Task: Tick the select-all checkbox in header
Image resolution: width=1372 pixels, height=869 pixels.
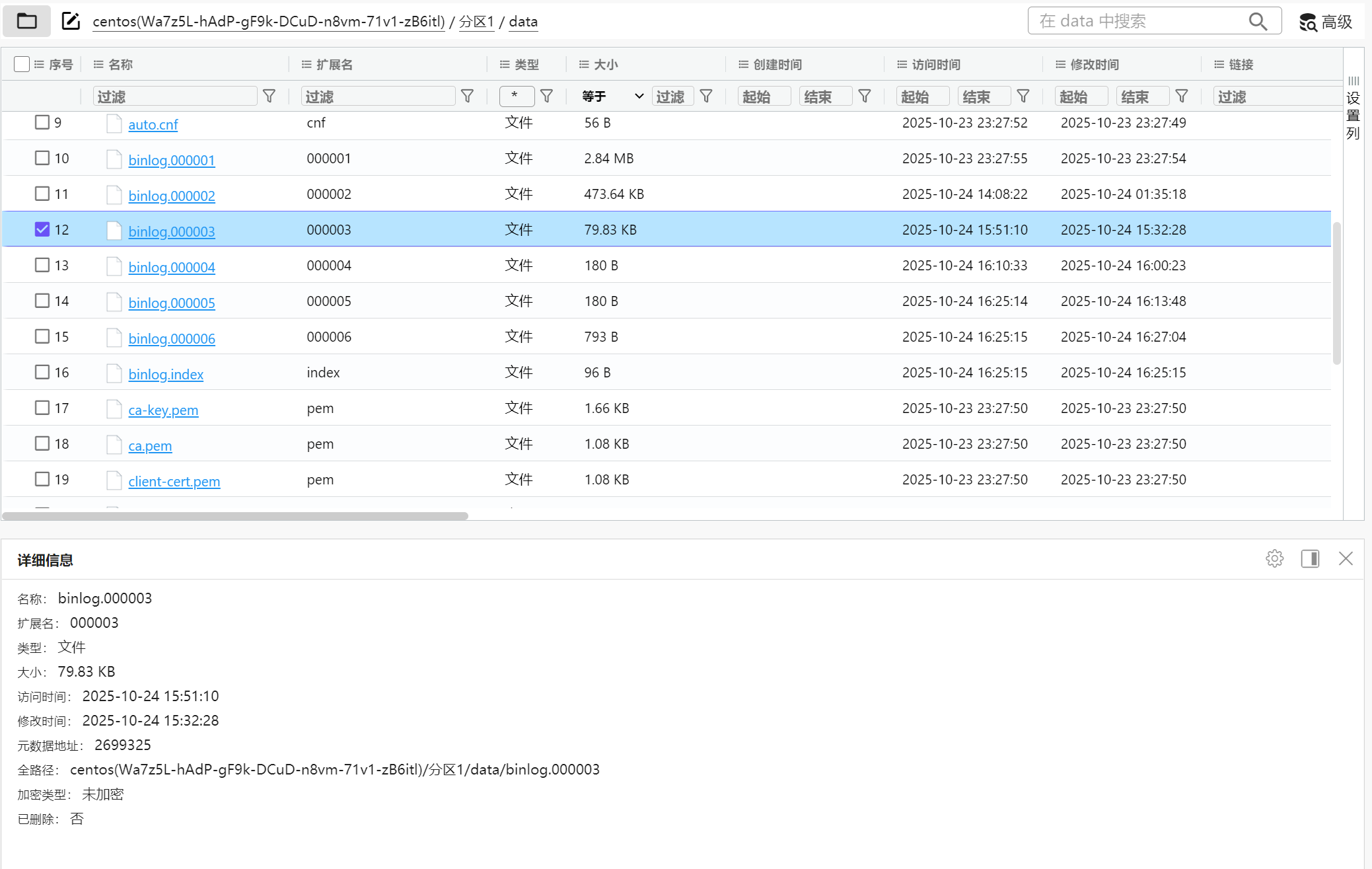Action: pos(22,64)
